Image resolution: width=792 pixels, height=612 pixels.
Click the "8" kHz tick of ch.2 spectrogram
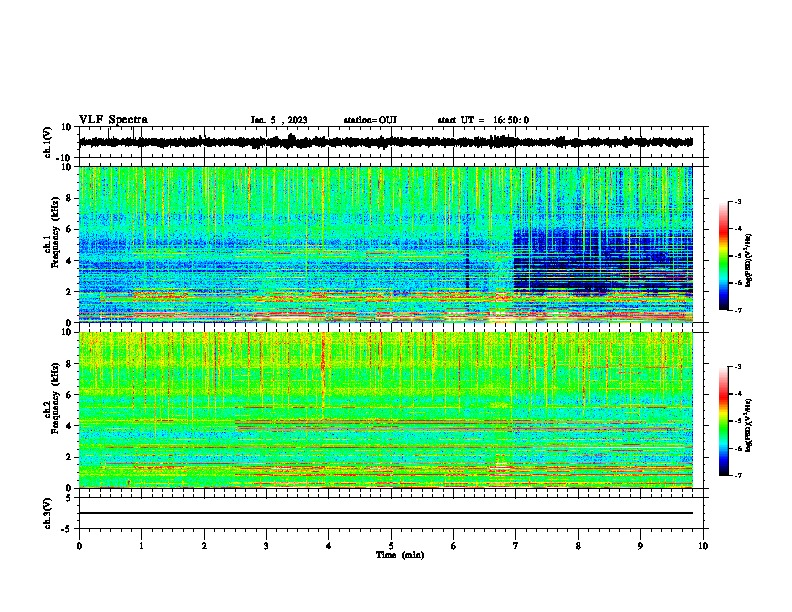[x=70, y=364]
